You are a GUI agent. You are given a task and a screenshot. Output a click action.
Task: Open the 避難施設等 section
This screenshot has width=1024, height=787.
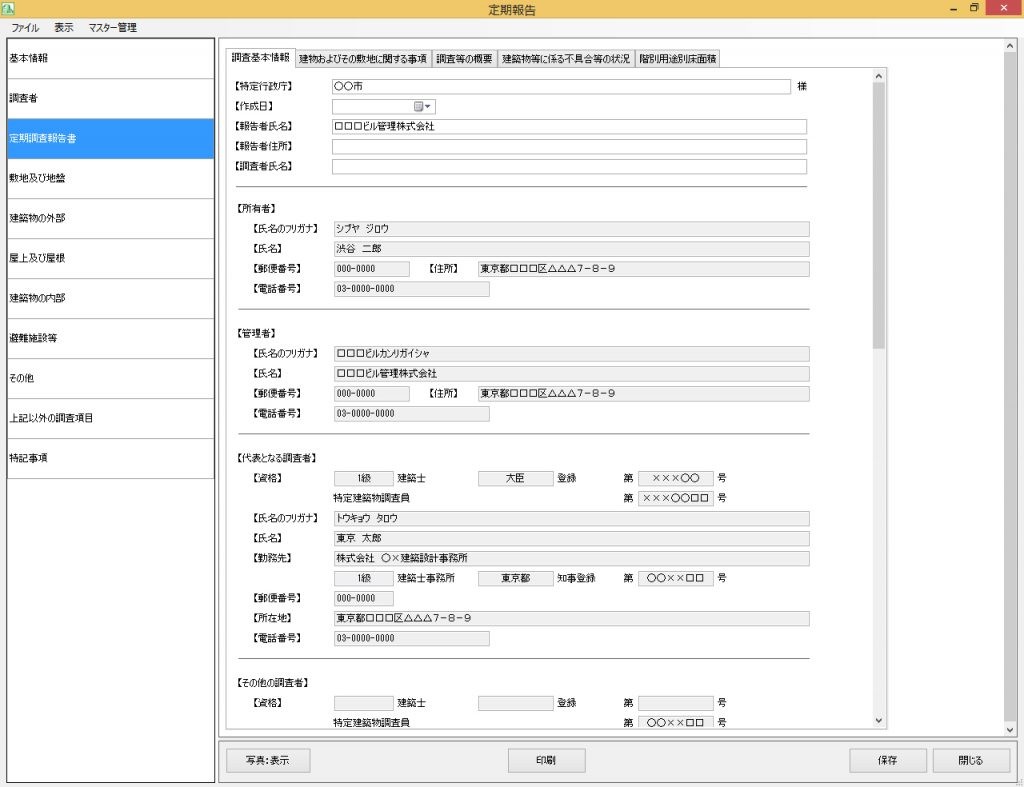(110, 338)
